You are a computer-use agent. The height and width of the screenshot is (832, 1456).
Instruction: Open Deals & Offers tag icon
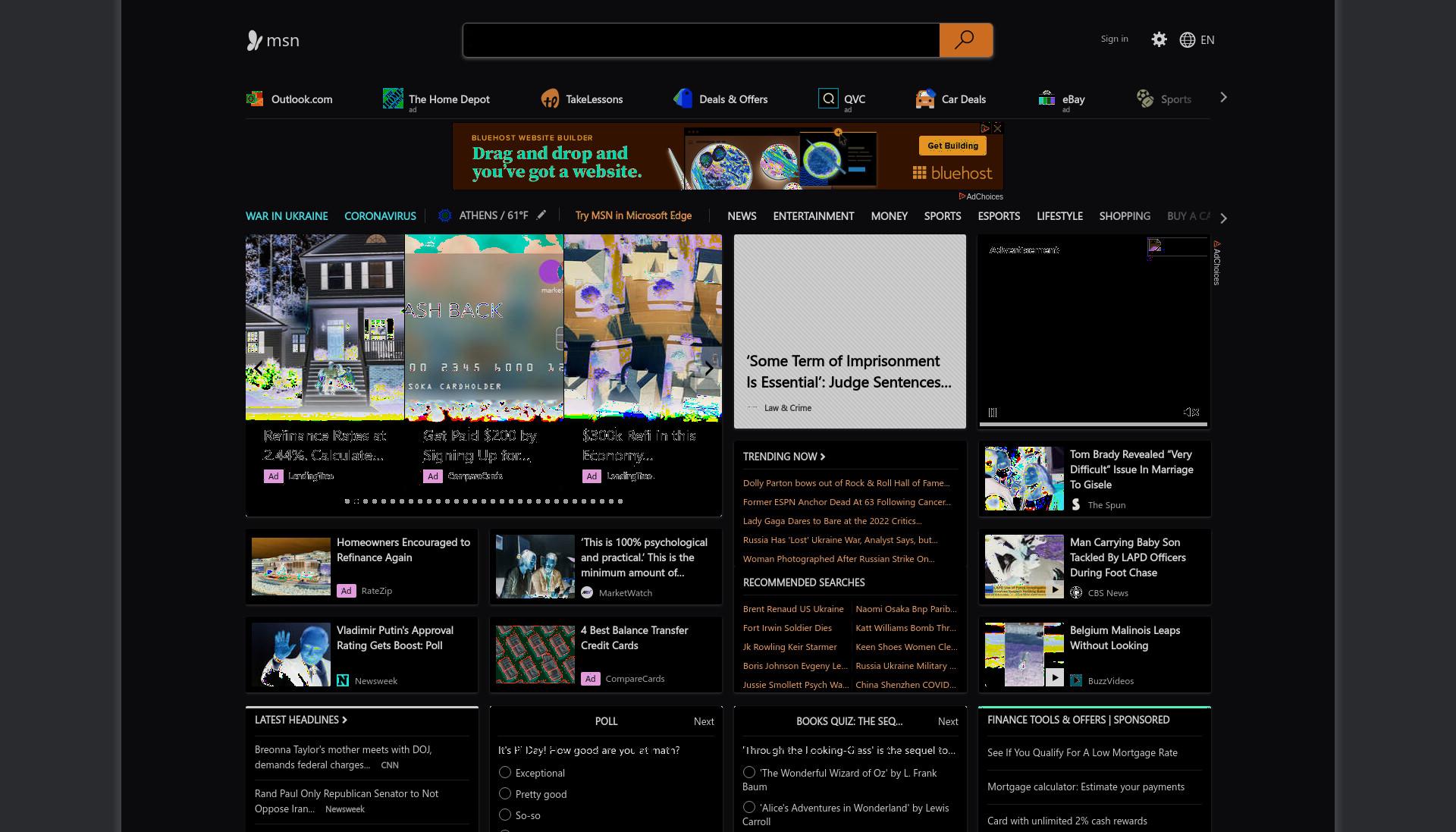(x=683, y=99)
